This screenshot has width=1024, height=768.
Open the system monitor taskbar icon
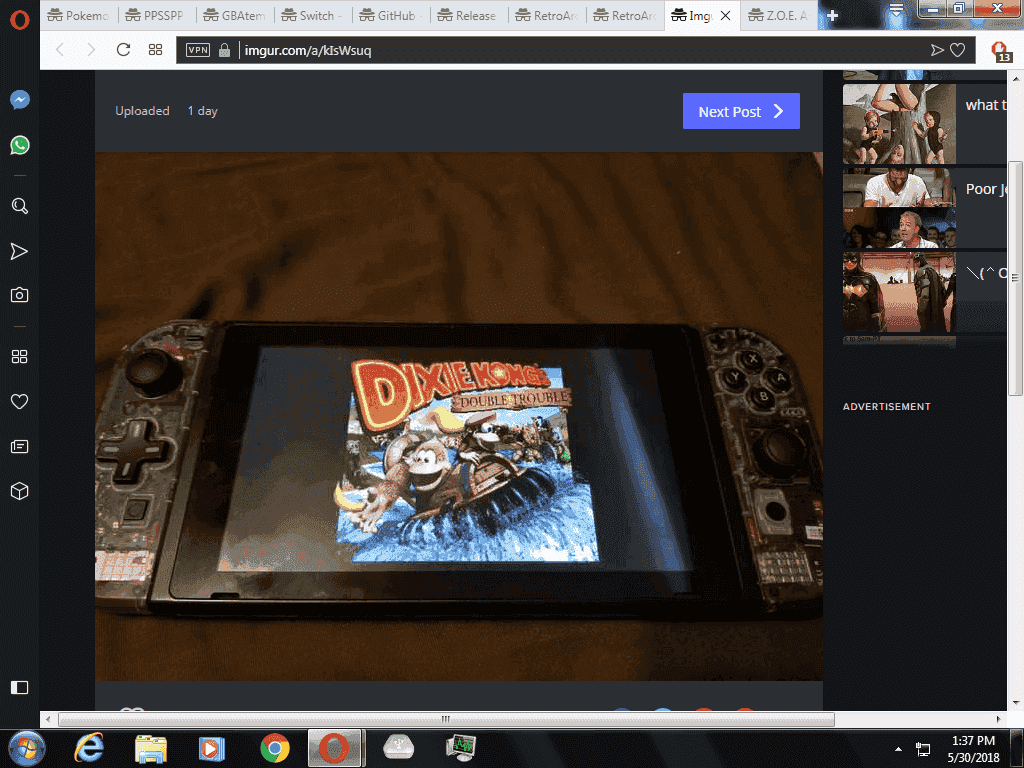(461, 748)
